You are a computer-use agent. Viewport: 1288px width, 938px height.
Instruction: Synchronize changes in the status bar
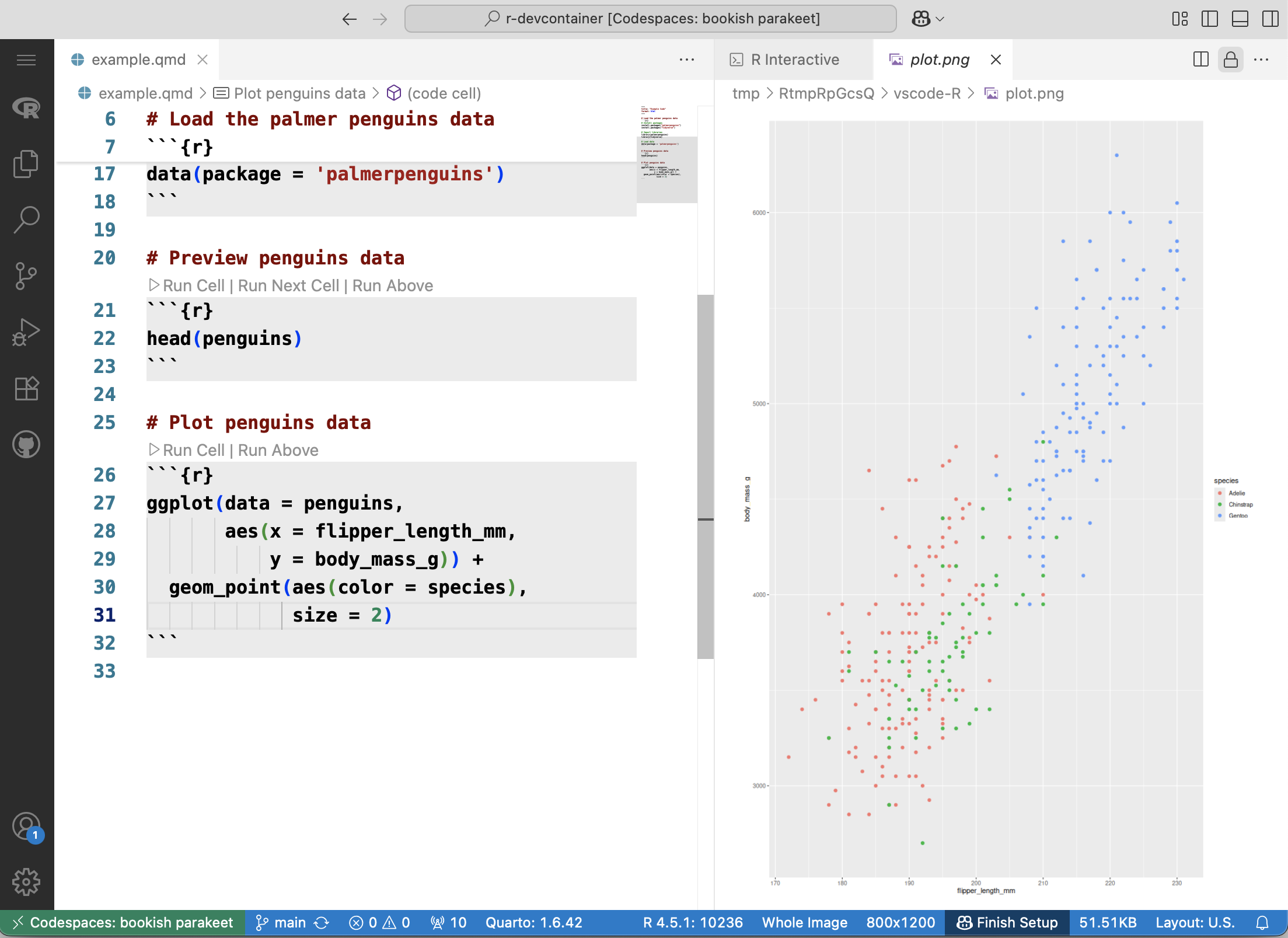point(322,923)
